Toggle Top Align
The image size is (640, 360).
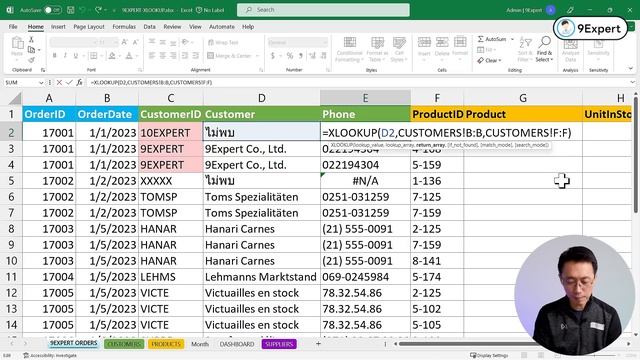151,42
